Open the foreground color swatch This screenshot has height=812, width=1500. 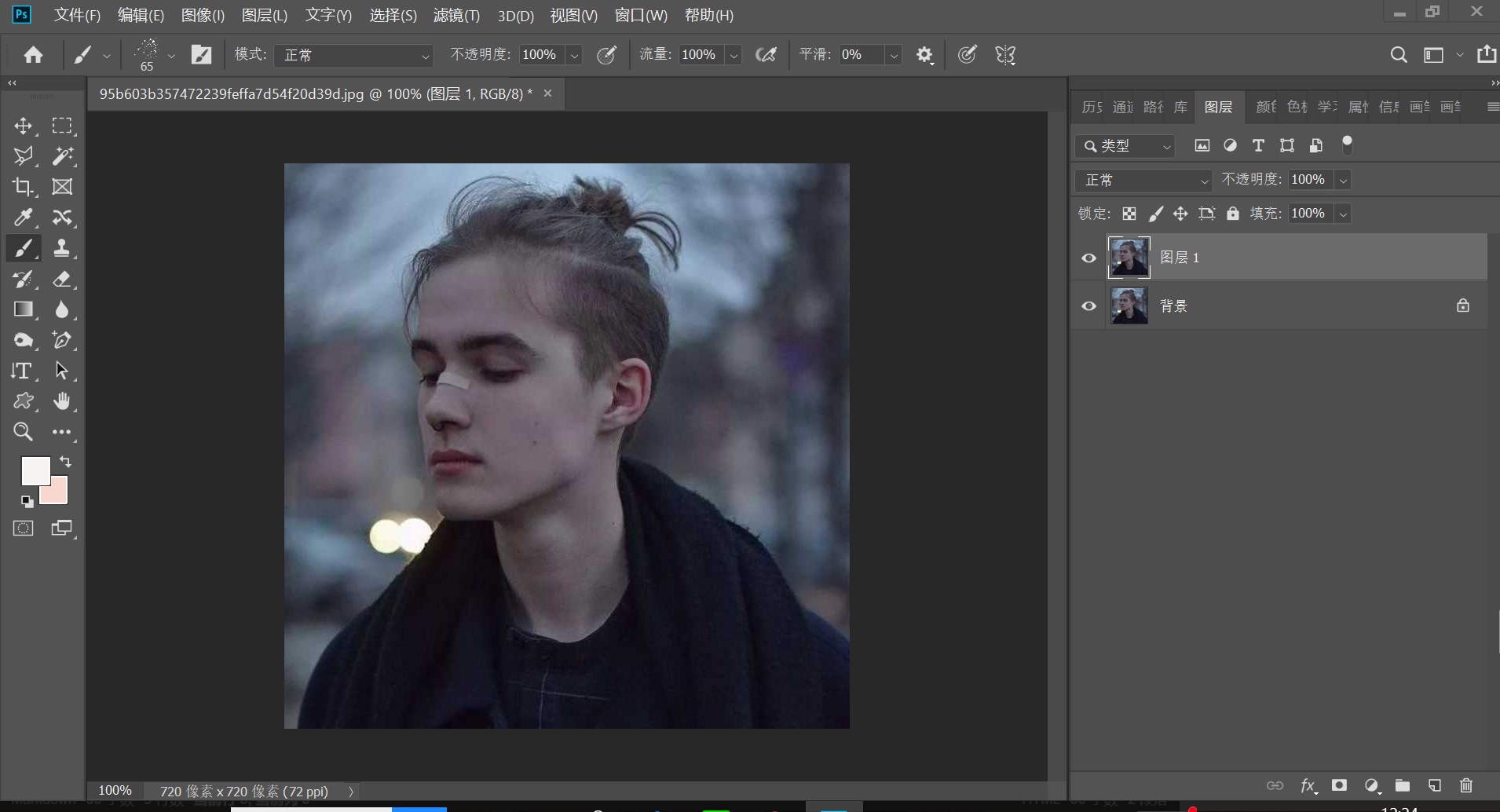coord(35,470)
